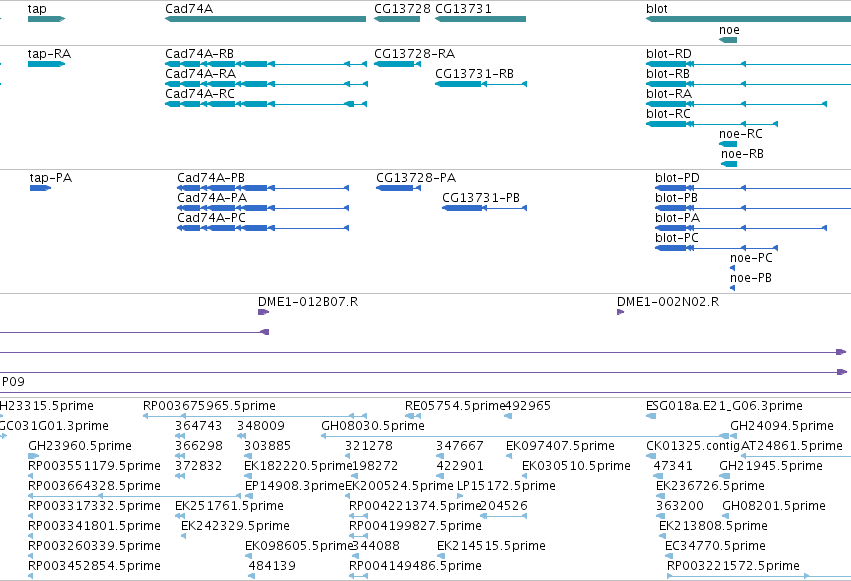Click the GH08201.5prime EST label

coord(774,506)
